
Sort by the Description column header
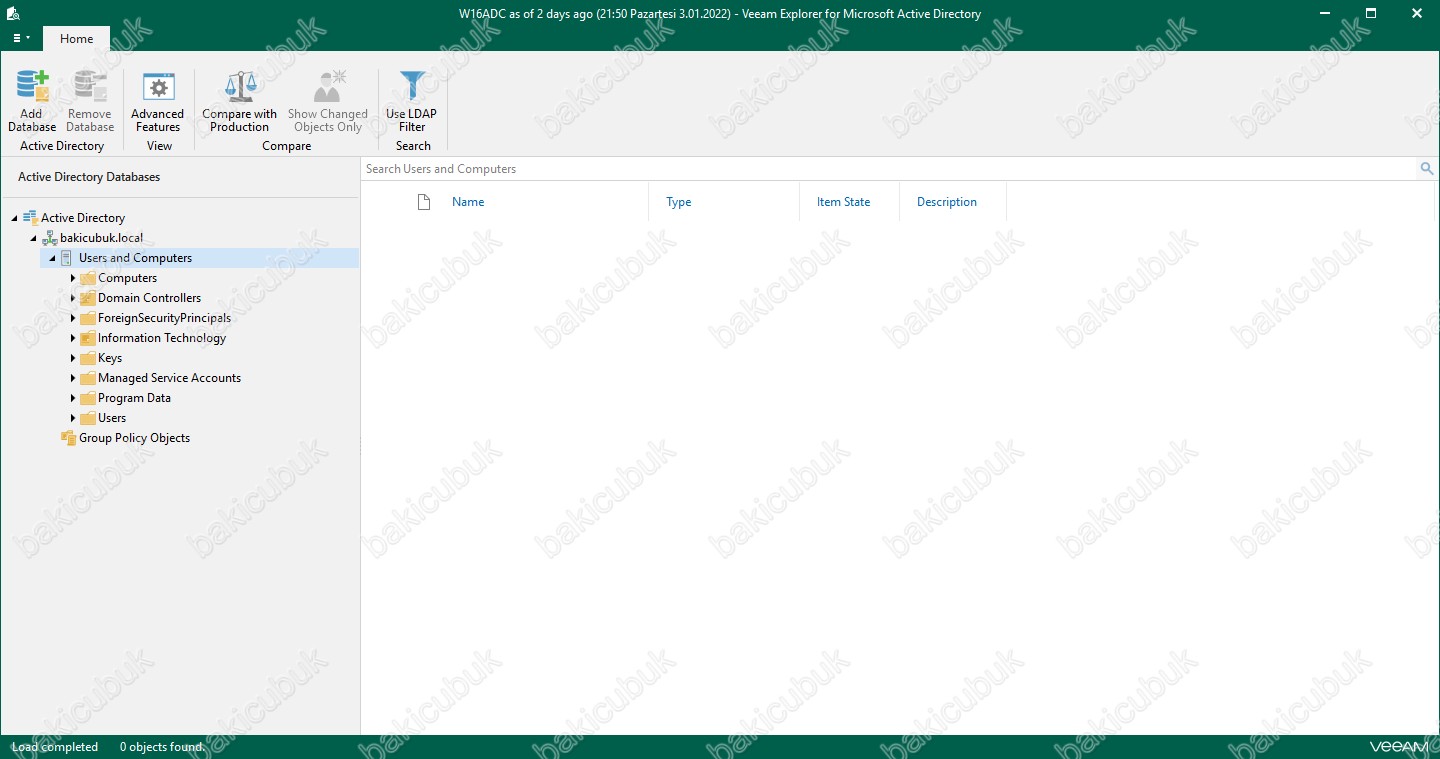[x=946, y=202]
